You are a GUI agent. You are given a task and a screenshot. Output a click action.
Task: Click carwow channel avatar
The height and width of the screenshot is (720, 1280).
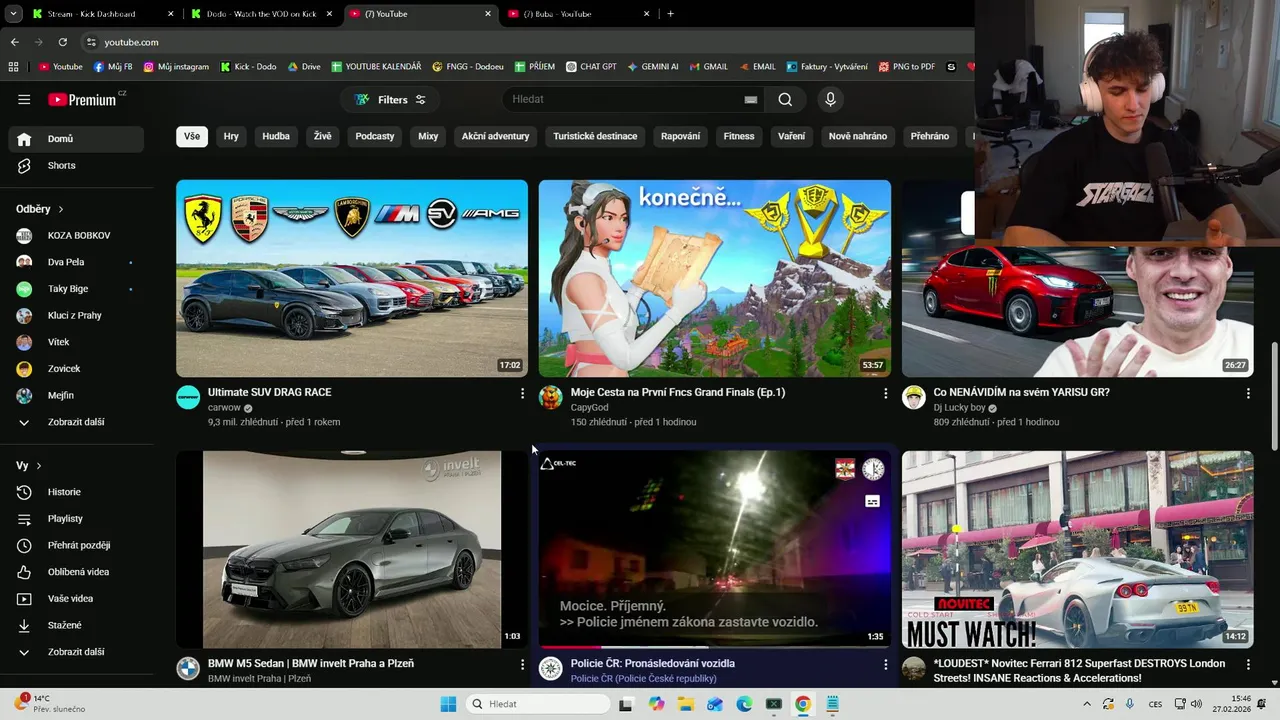pyautogui.click(x=188, y=397)
